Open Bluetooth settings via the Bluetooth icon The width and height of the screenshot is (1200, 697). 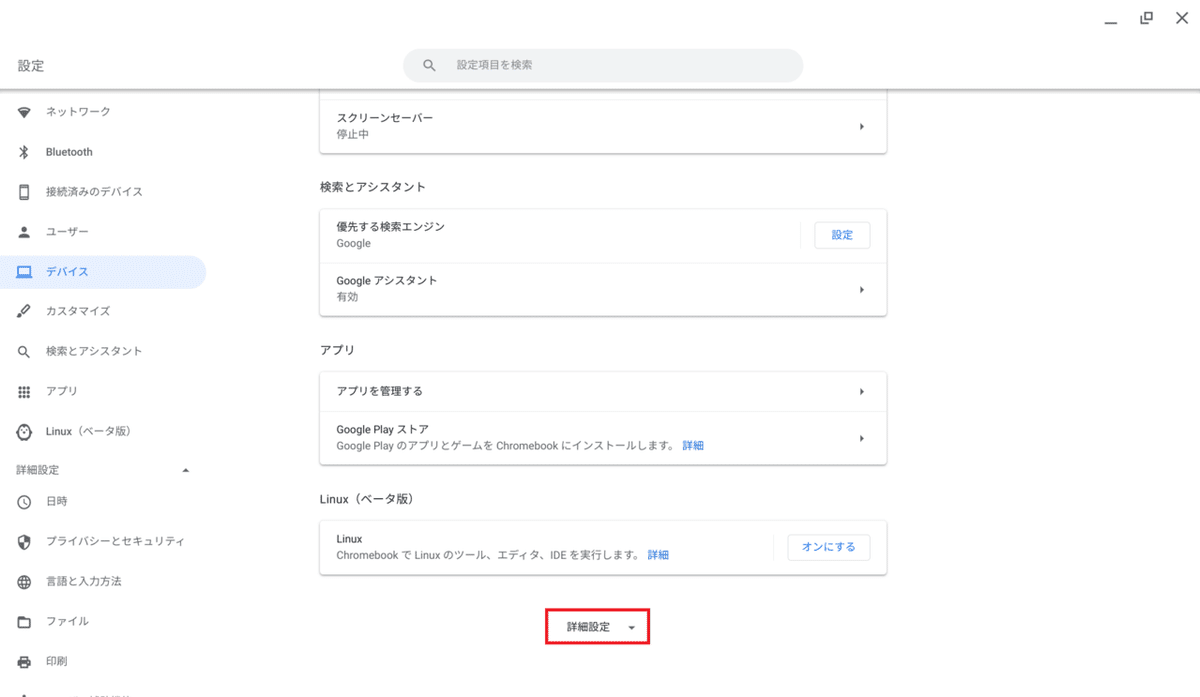pos(24,152)
